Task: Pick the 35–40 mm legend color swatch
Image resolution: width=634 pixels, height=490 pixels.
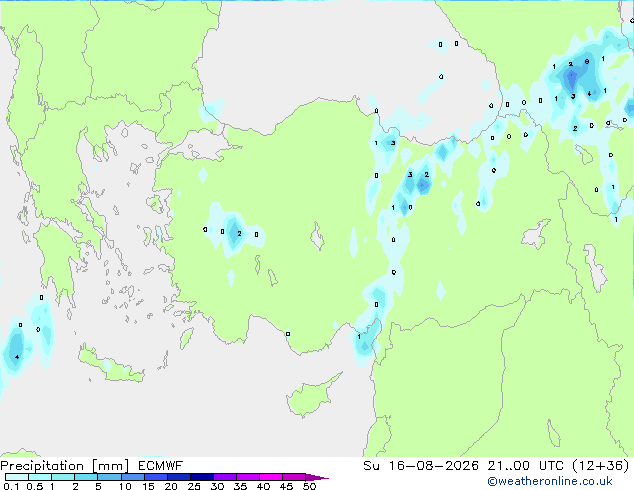Action: 248,477
